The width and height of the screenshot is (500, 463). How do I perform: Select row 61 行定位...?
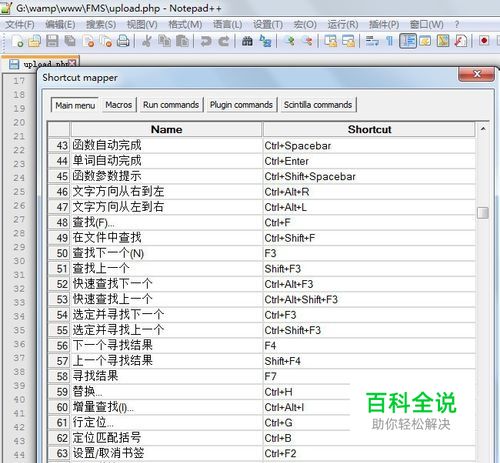point(262,423)
